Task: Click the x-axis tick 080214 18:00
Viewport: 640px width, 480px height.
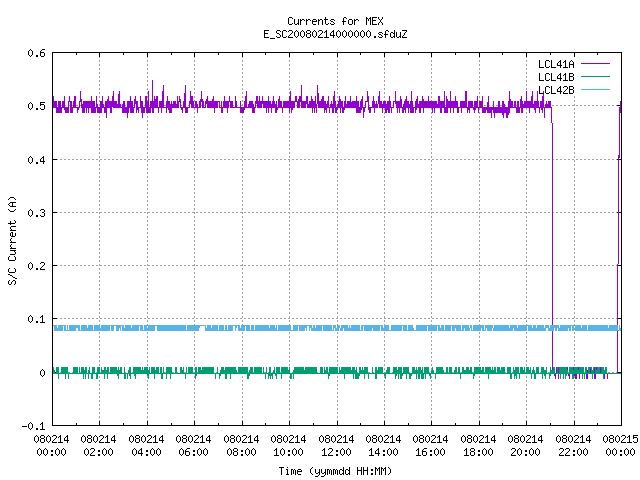Action: [478, 446]
